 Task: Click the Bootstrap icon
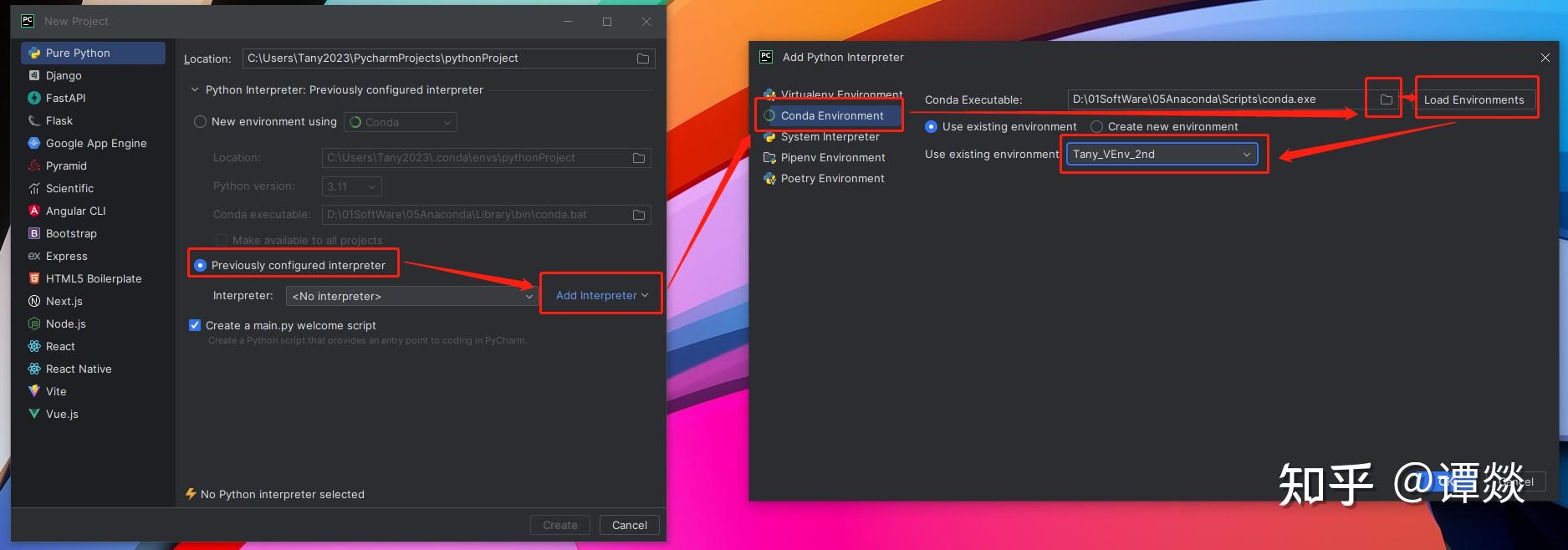point(34,233)
